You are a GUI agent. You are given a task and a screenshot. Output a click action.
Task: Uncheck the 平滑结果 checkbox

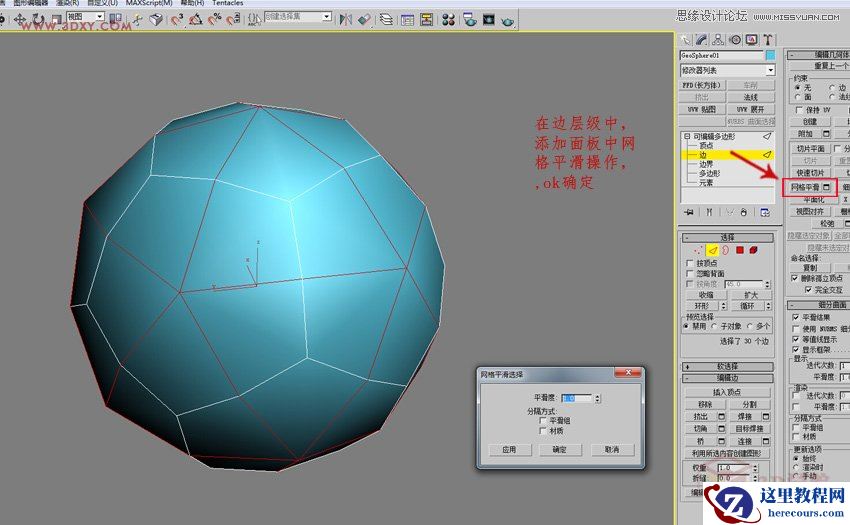pos(796,317)
